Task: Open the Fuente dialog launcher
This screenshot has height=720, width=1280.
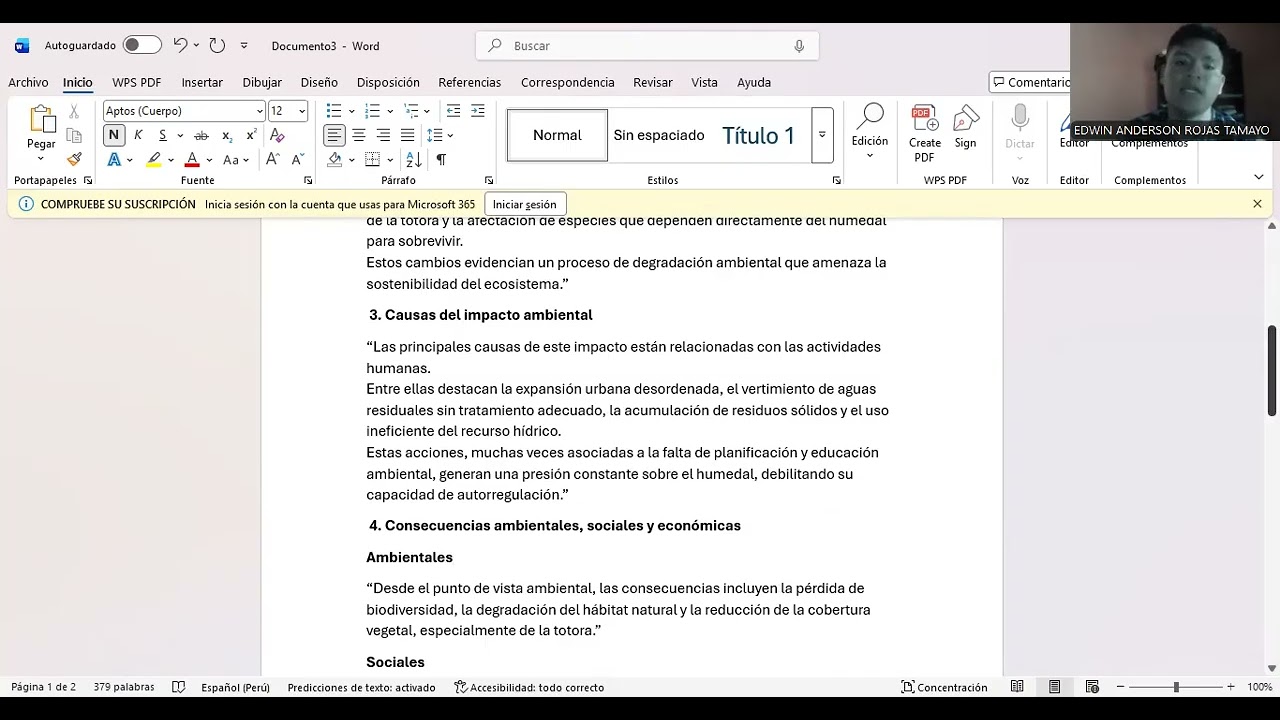Action: pyautogui.click(x=308, y=180)
